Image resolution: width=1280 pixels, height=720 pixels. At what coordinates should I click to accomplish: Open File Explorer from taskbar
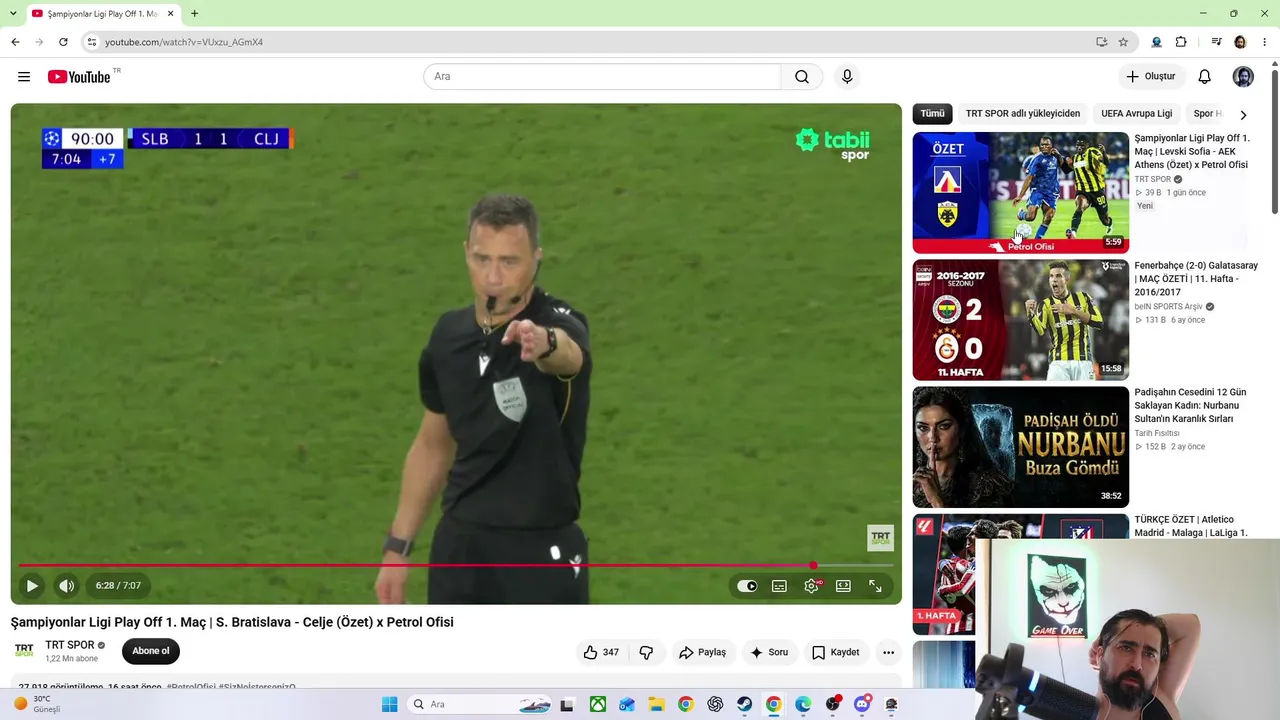[x=656, y=705]
